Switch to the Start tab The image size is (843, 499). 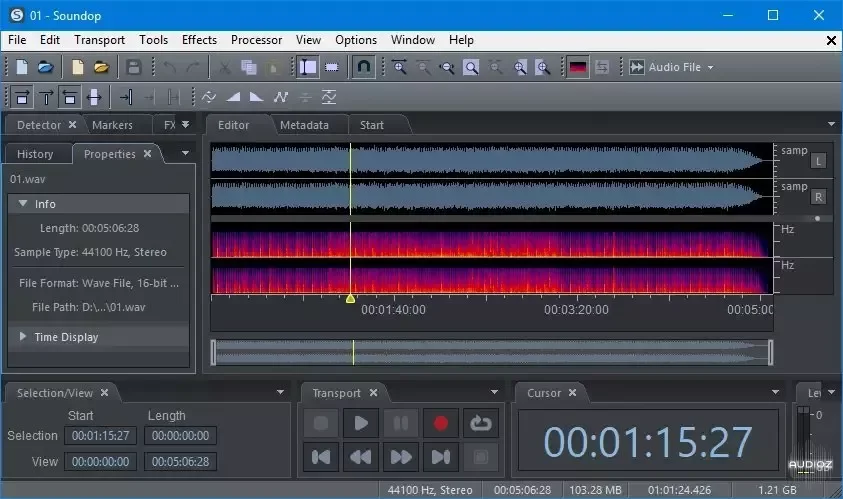point(372,125)
